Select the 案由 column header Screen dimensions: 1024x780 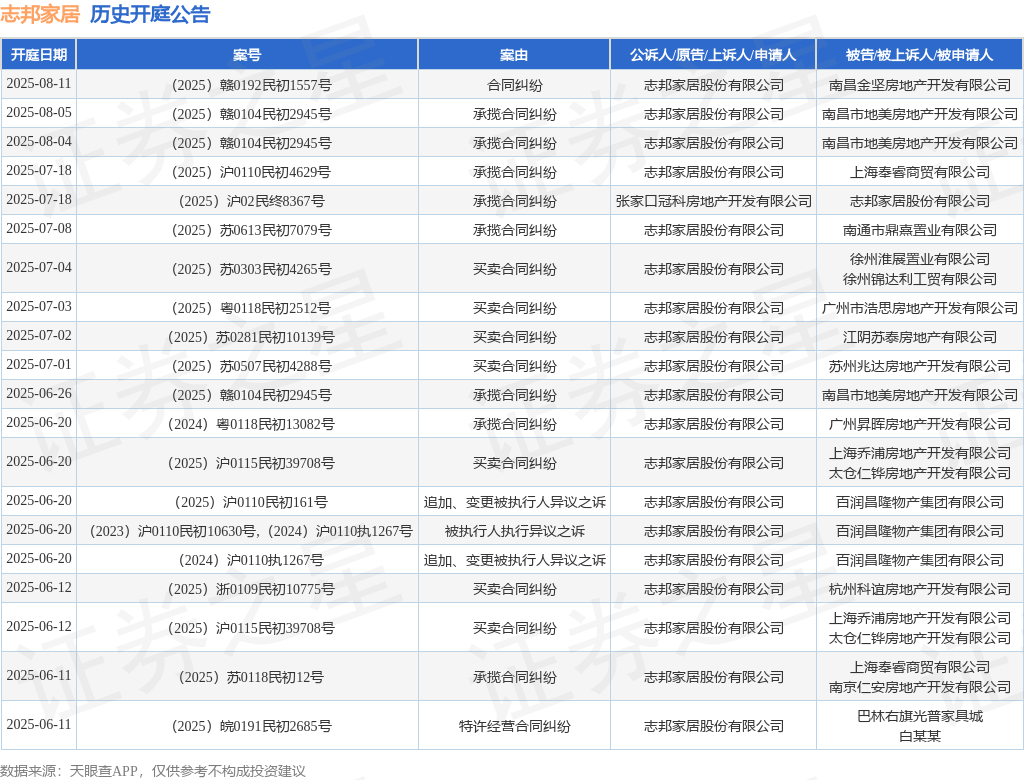point(514,55)
